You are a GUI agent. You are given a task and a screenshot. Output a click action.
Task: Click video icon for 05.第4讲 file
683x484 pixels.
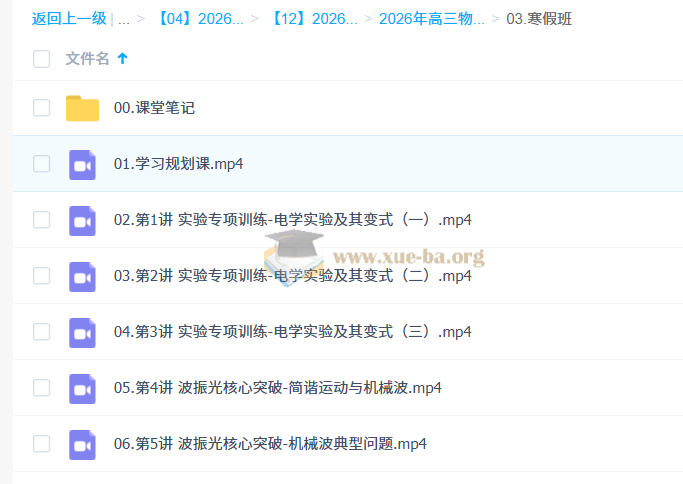tap(82, 388)
